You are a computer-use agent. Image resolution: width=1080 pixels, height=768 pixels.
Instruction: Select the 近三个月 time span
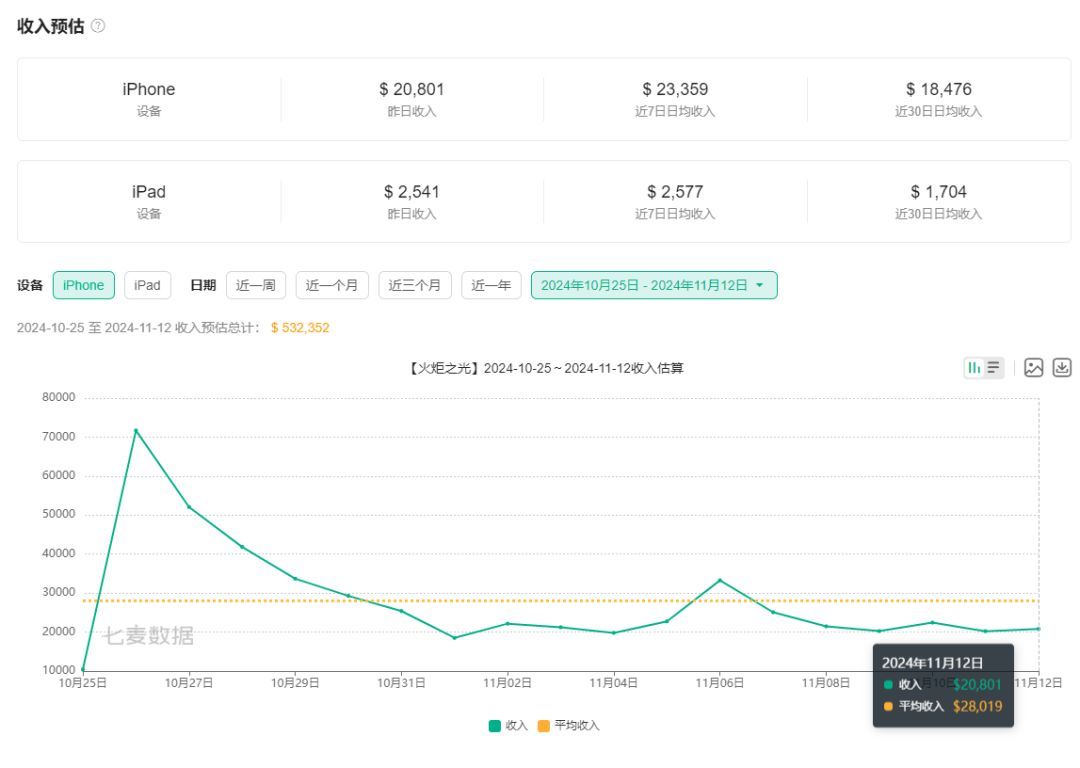click(x=415, y=285)
